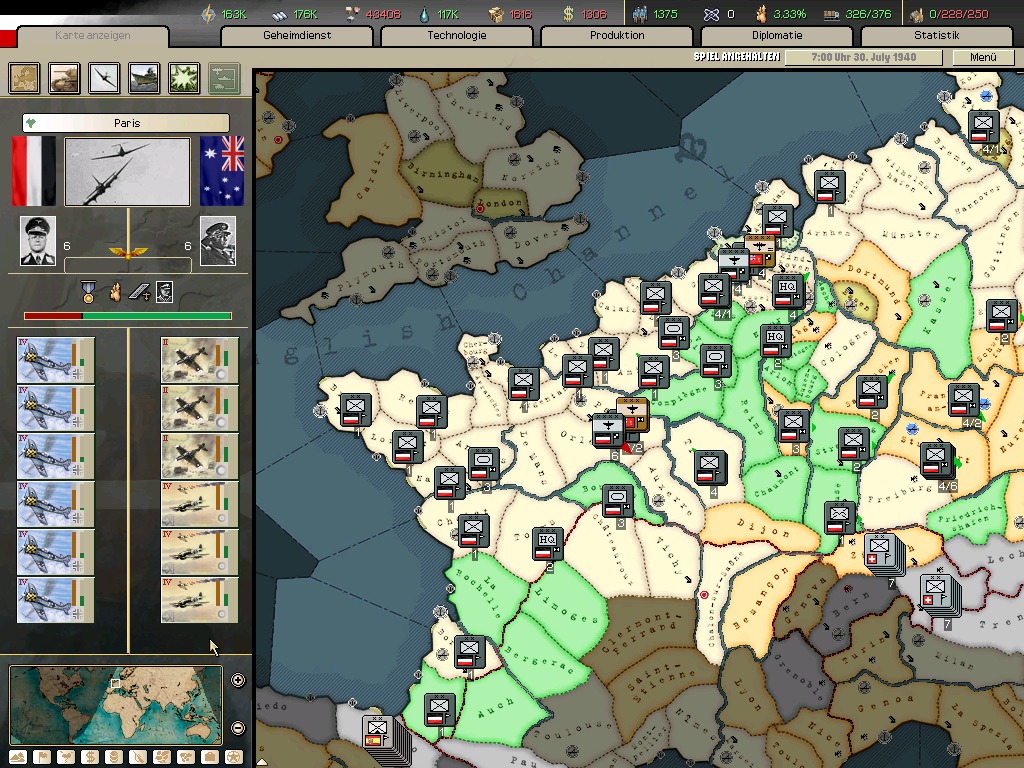Open the Produktion tab
Screen dimensions: 1024x768
(617, 36)
